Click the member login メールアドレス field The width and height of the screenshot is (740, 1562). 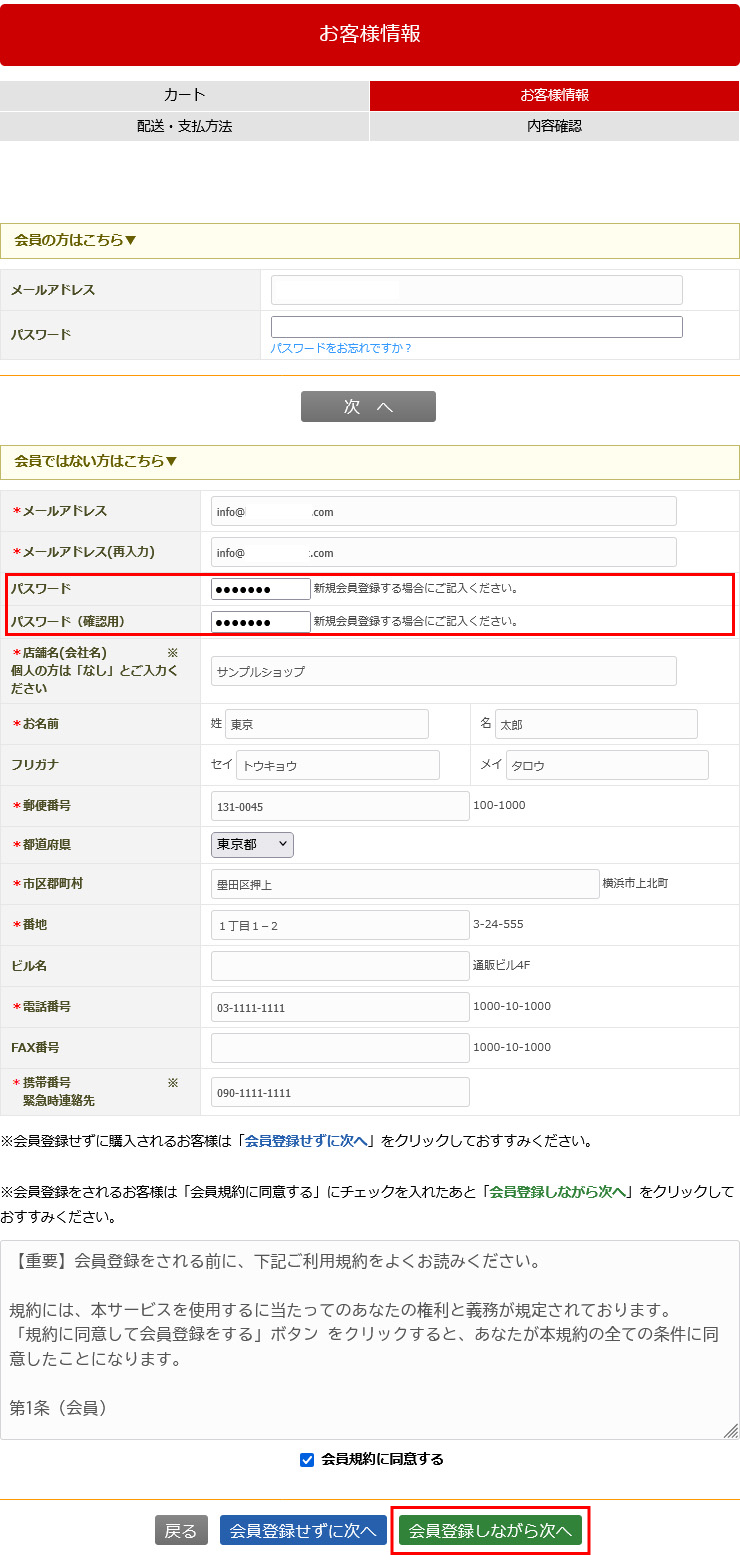click(x=476, y=290)
